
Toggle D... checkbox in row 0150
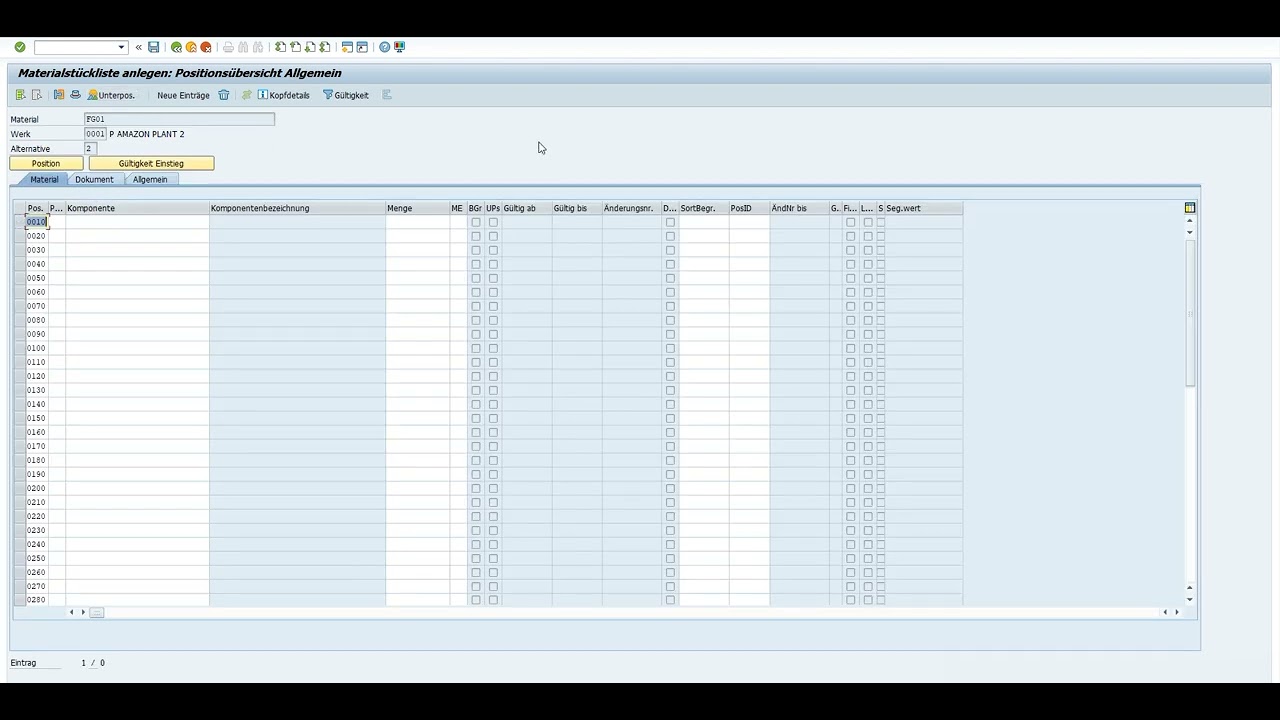[670, 418]
